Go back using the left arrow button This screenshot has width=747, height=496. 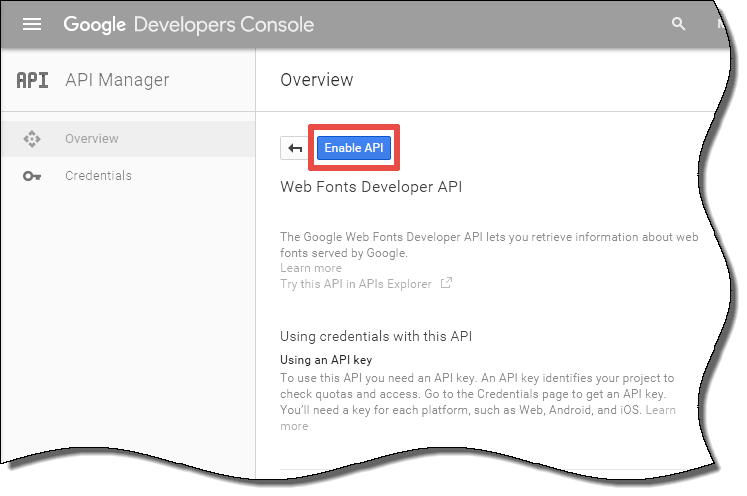coord(295,148)
